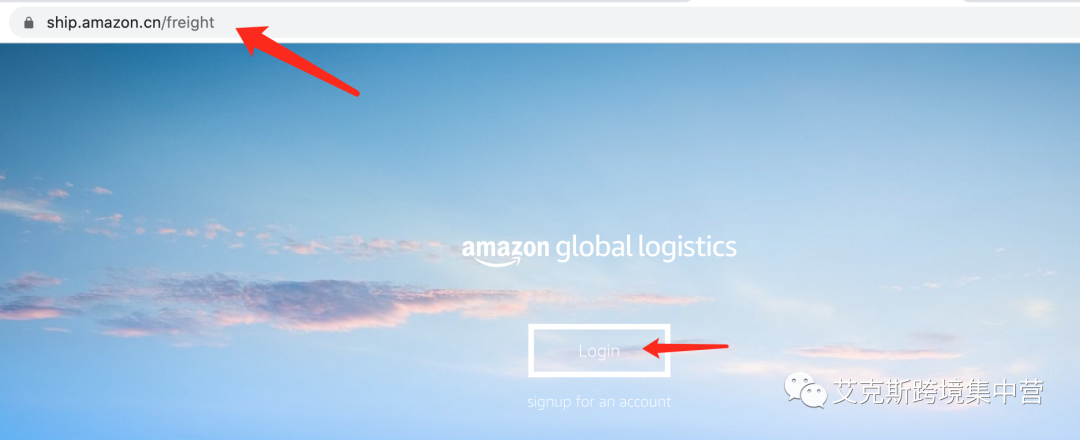The width and height of the screenshot is (1080, 440).
Task: Click the 艾克斯跨境集中营 watermark text
Action: click(939, 392)
